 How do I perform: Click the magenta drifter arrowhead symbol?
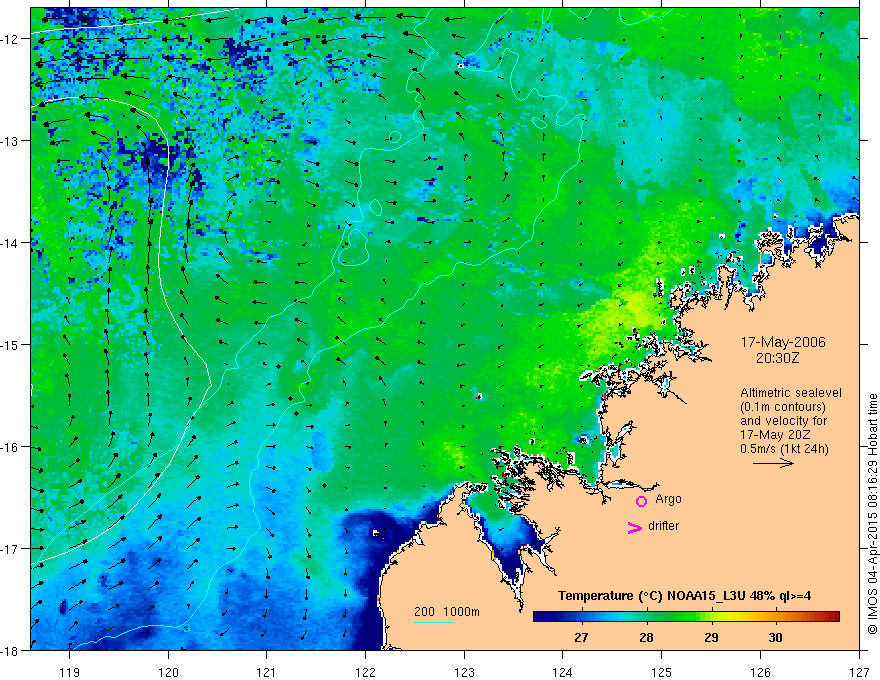pyautogui.click(x=635, y=527)
